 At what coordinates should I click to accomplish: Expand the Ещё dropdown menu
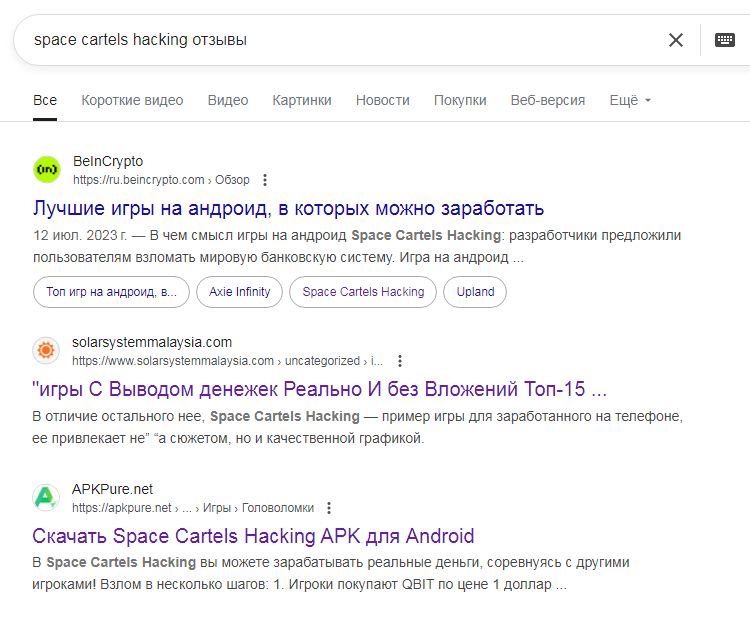(x=630, y=100)
